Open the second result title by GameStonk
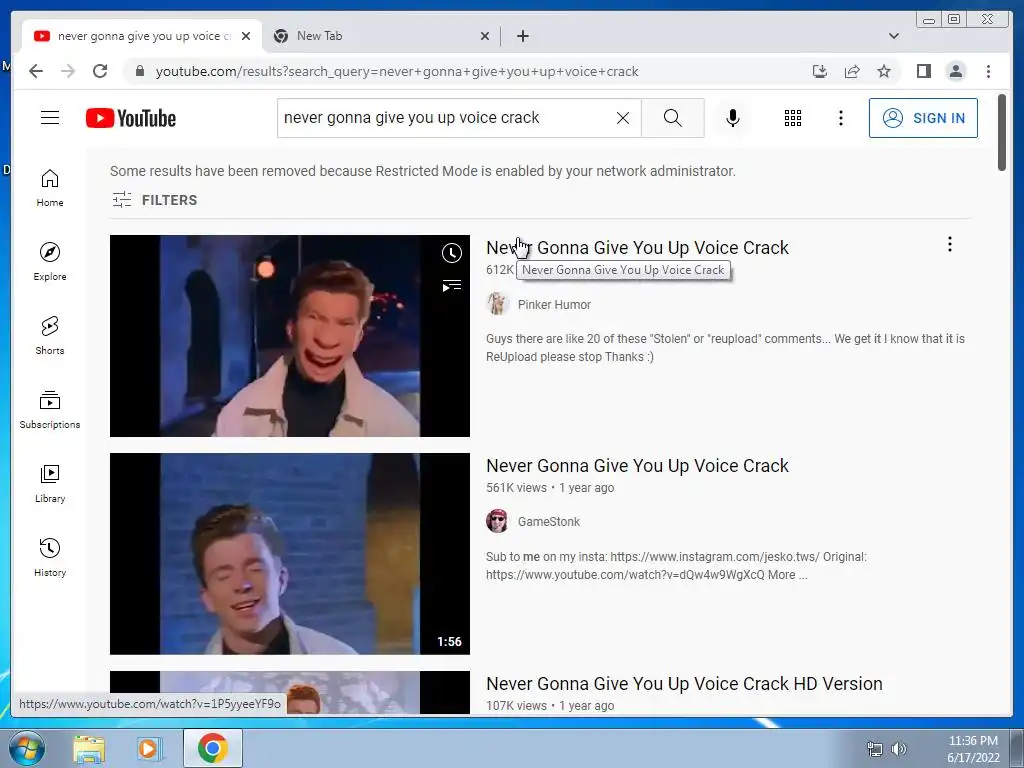Image resolution: width=1024 pixels, height=768 pixels. coord(637,466)
